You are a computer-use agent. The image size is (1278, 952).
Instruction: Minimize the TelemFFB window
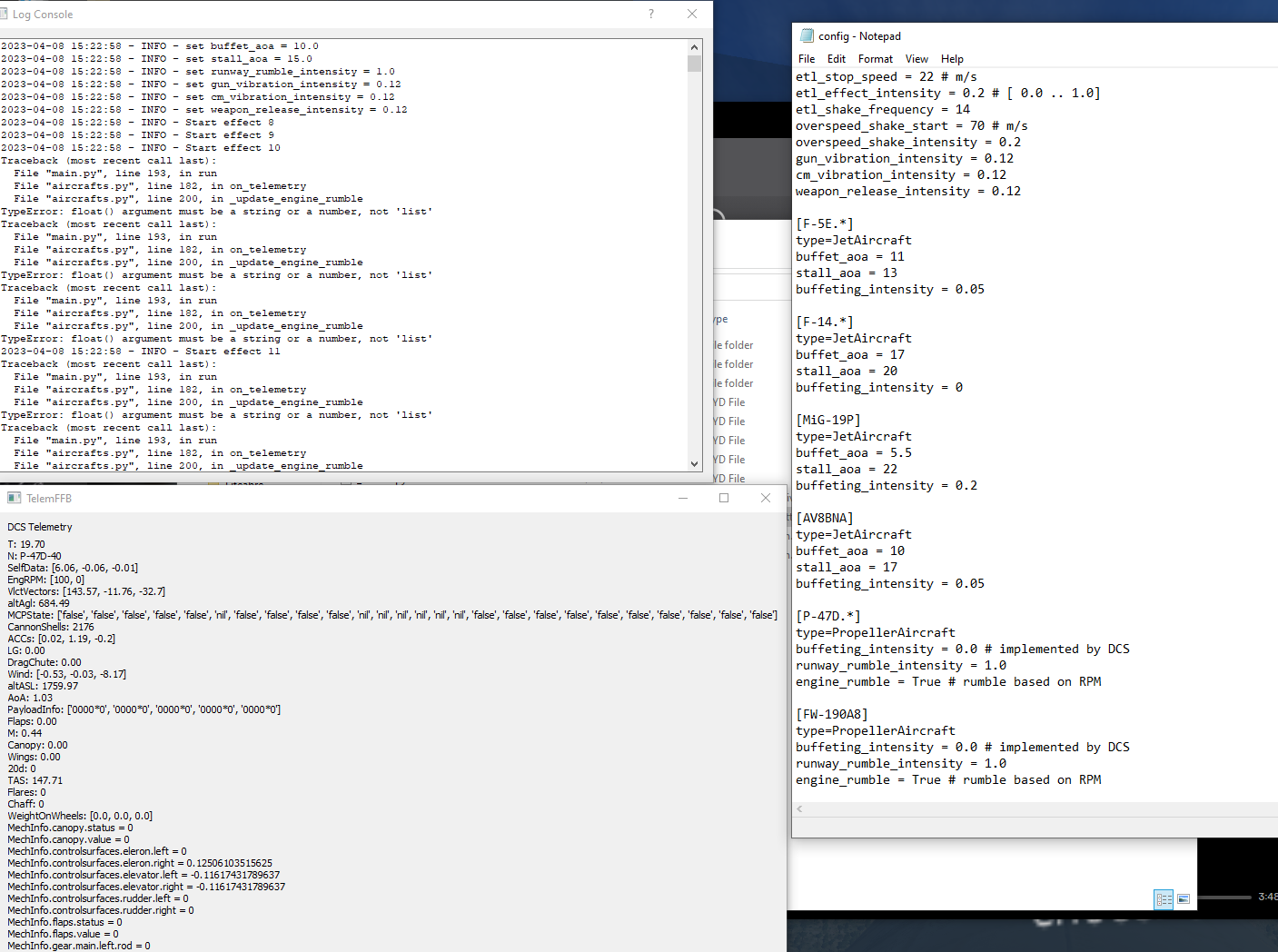(683, 498)
